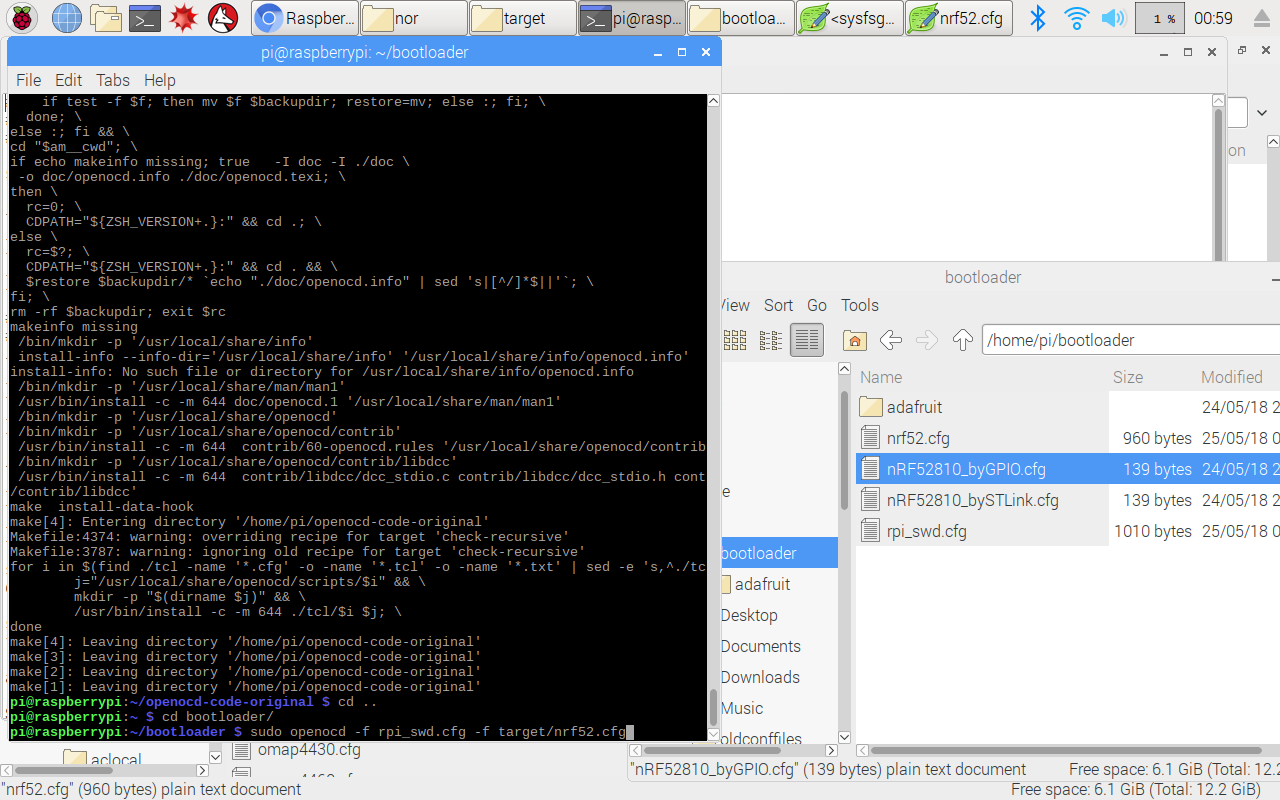This screenshot has height=800, width=1280.
Task: Select the adafruit folder in file list
Action: click(914, 407)
